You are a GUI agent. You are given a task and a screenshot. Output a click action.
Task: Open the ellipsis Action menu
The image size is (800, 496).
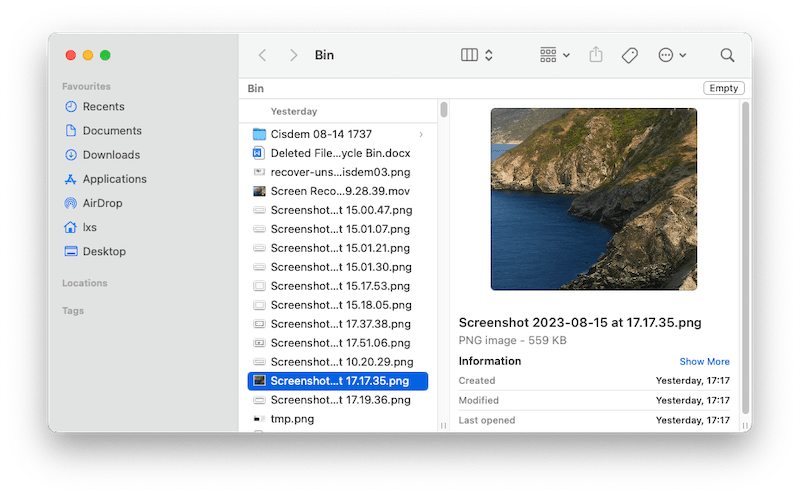(x=666, y=55)
